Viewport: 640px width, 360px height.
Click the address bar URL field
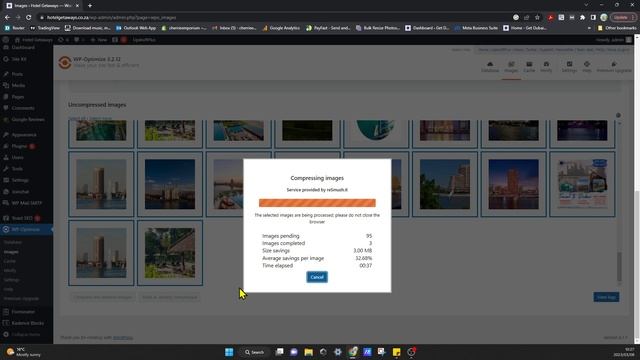point(278,18)
